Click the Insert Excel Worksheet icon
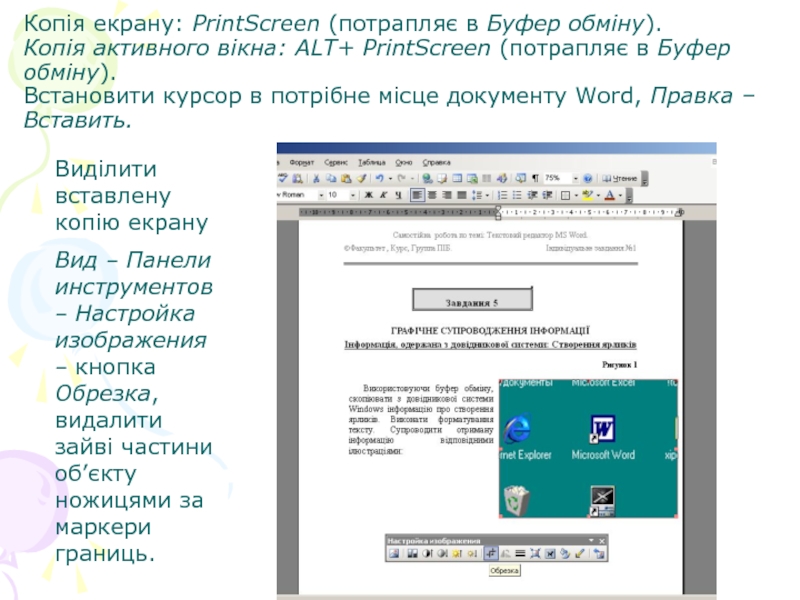The width and height of the screenshot is (800, 600). pos(472,178)
